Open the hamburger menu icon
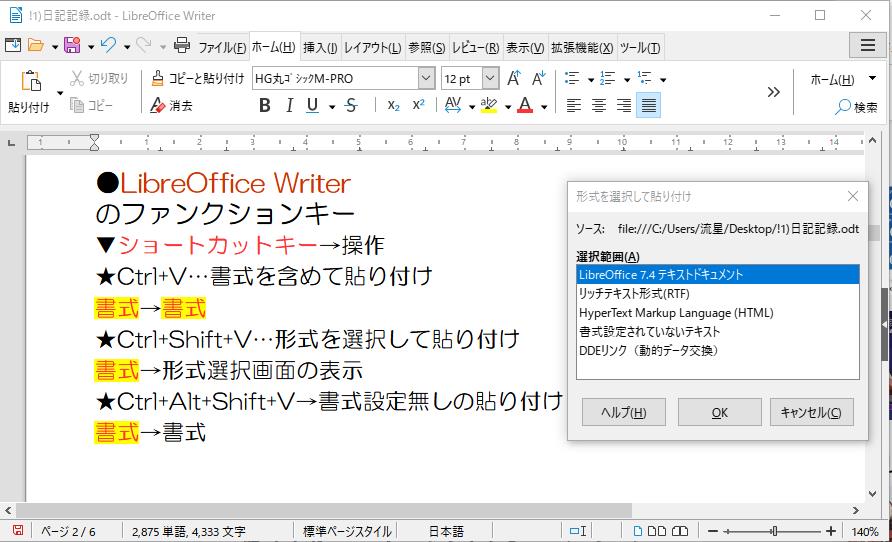The height and width of the screenshot is (542, 892). 868,45
